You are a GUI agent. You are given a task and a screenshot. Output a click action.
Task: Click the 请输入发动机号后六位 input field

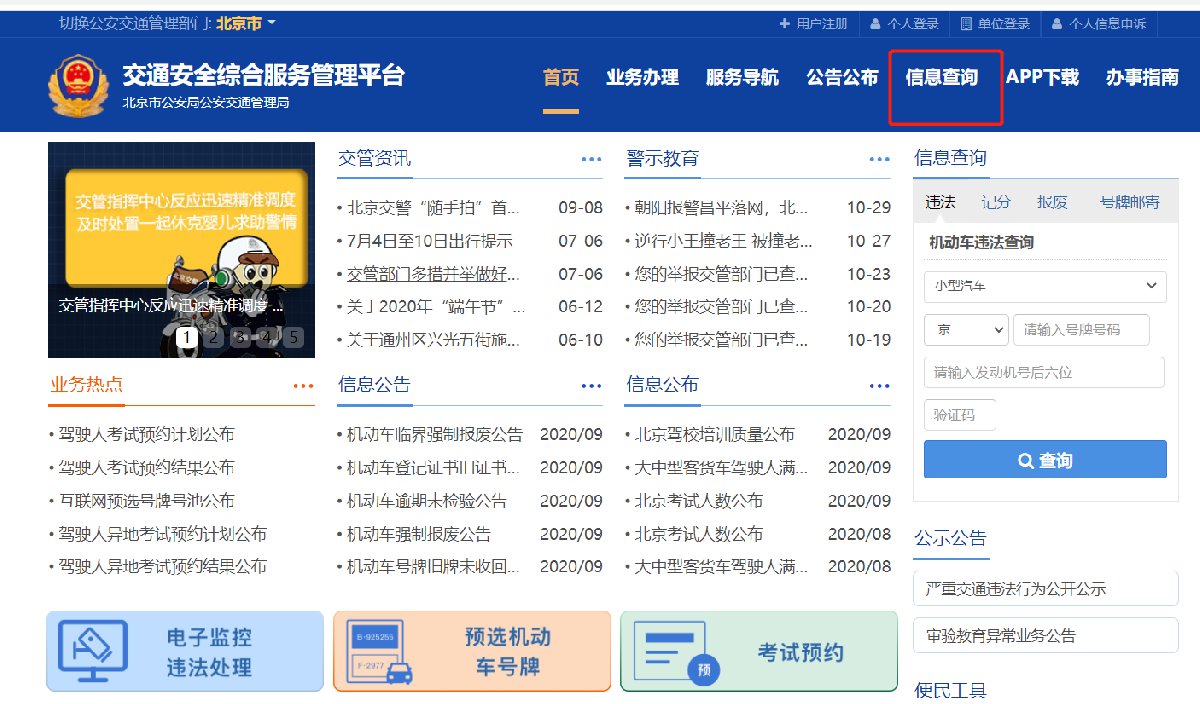tap(1044, 372)
